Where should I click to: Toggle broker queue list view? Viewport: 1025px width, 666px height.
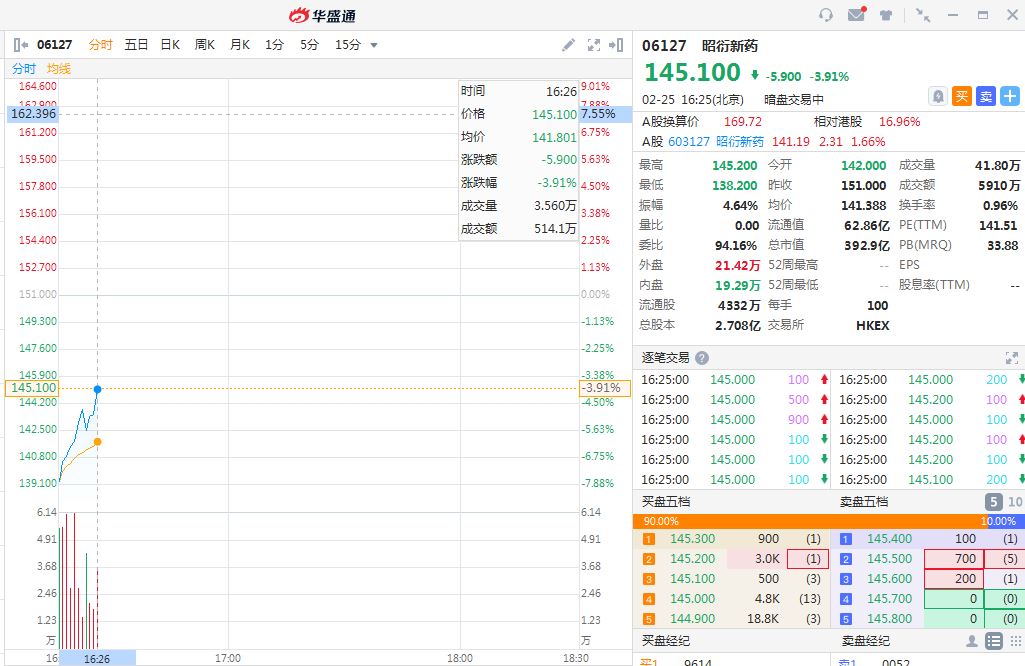[994, 641]
